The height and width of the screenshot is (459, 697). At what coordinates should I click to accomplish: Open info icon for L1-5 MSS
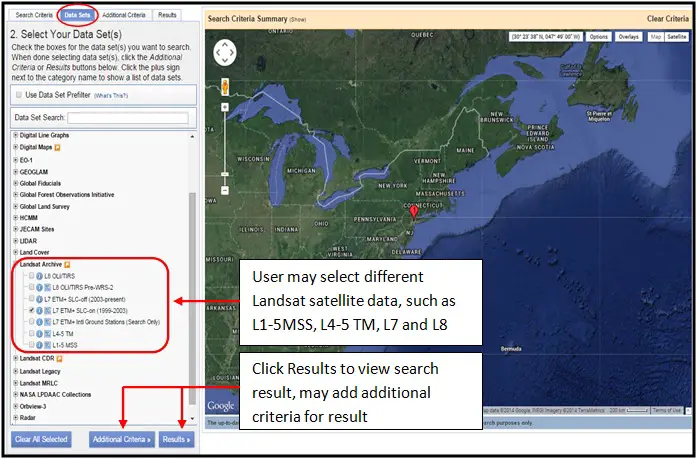(x=39, y=345)
